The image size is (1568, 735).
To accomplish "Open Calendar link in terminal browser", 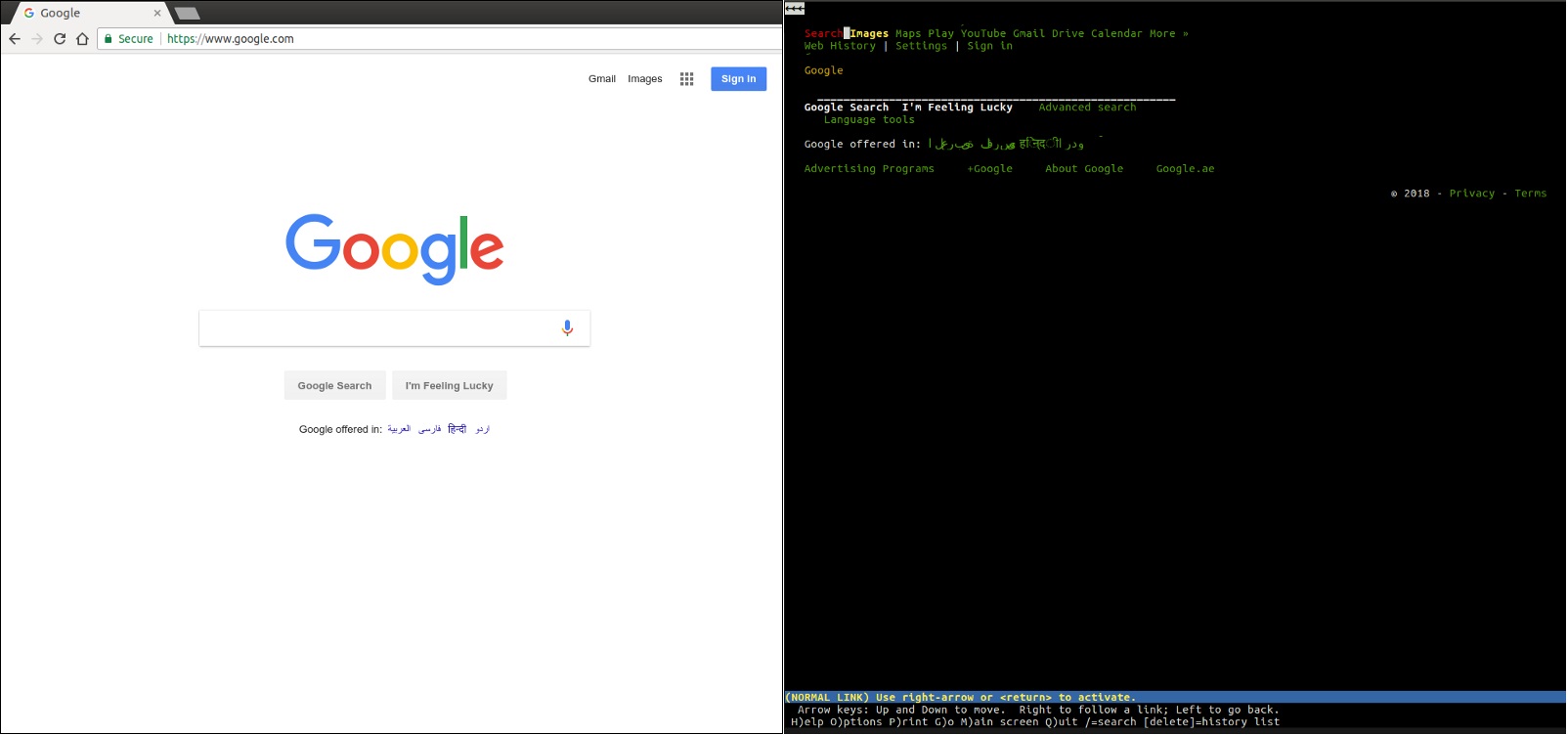I will point(1116,33).
